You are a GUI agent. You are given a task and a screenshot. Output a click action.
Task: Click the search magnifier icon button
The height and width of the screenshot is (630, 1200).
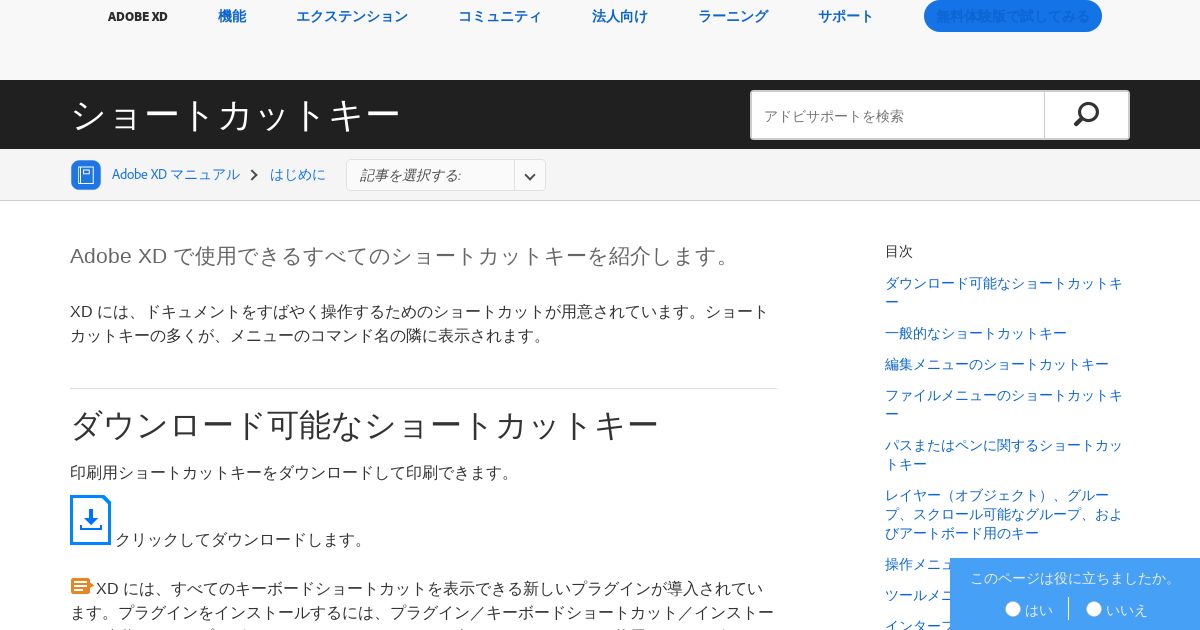[x=1086, y=115]
